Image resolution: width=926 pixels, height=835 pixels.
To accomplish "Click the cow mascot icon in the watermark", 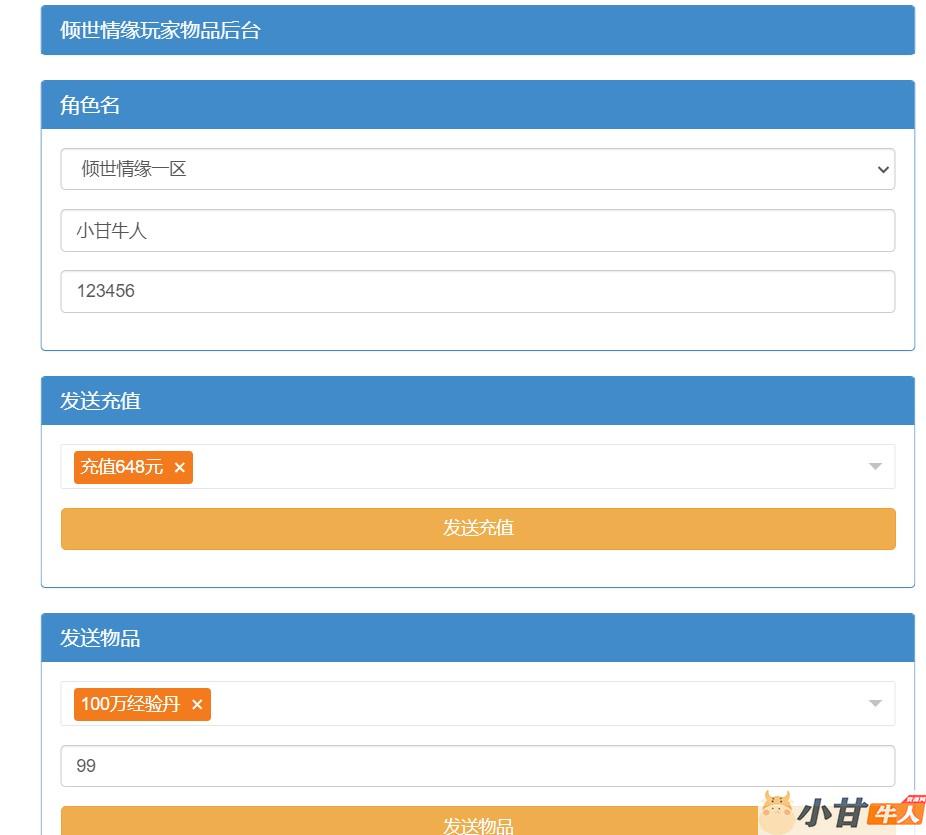I will pyautogui.click(x=777, y=811).
